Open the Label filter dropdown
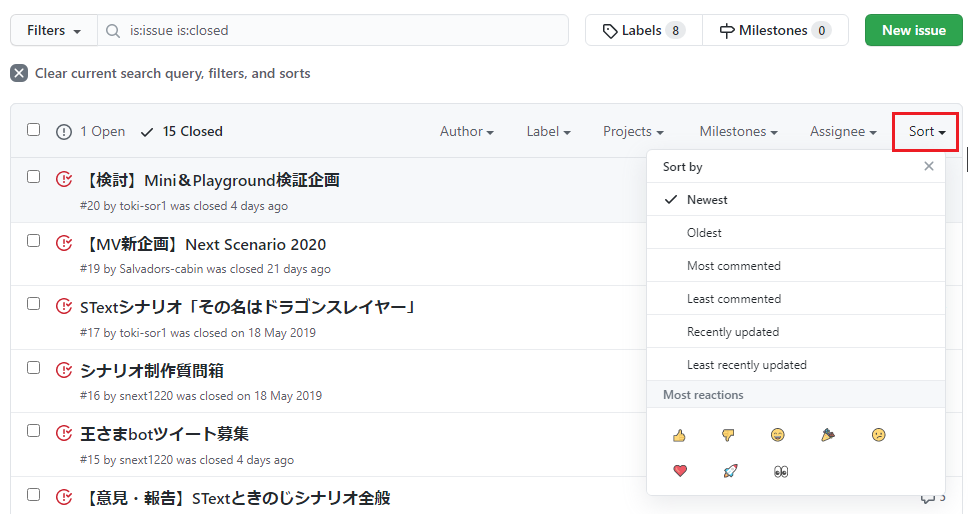The width and height of the screenshot is (968, 514). click(548, 131)
